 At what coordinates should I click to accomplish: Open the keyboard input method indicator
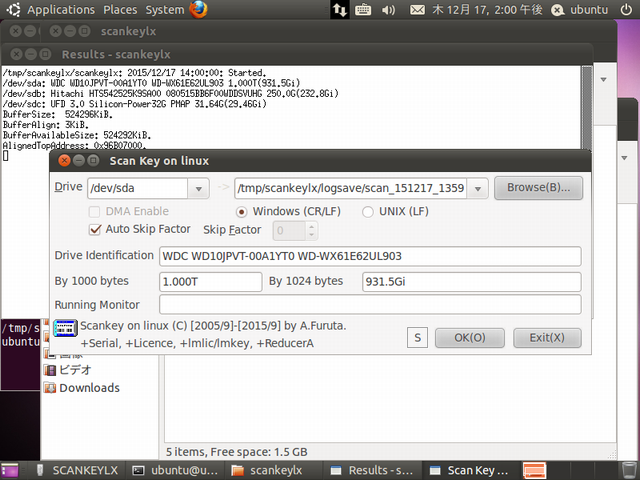(362, 9)
